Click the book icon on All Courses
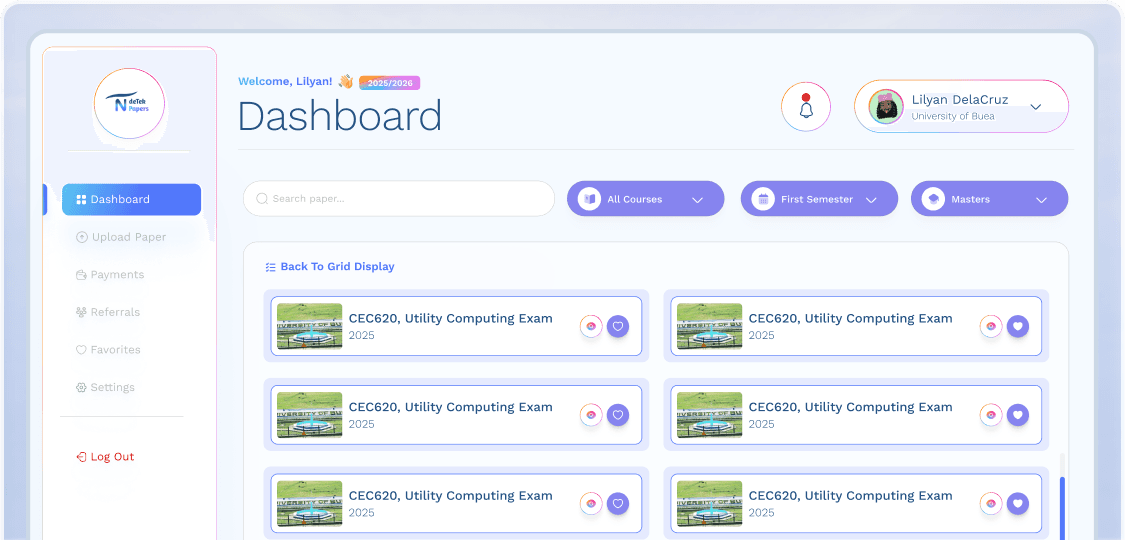This screenshot has width=1125, height=540. tap(589, 199)
